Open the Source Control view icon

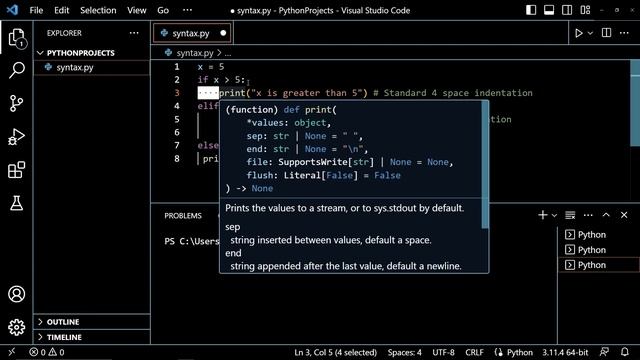click(x=16, y=103)
